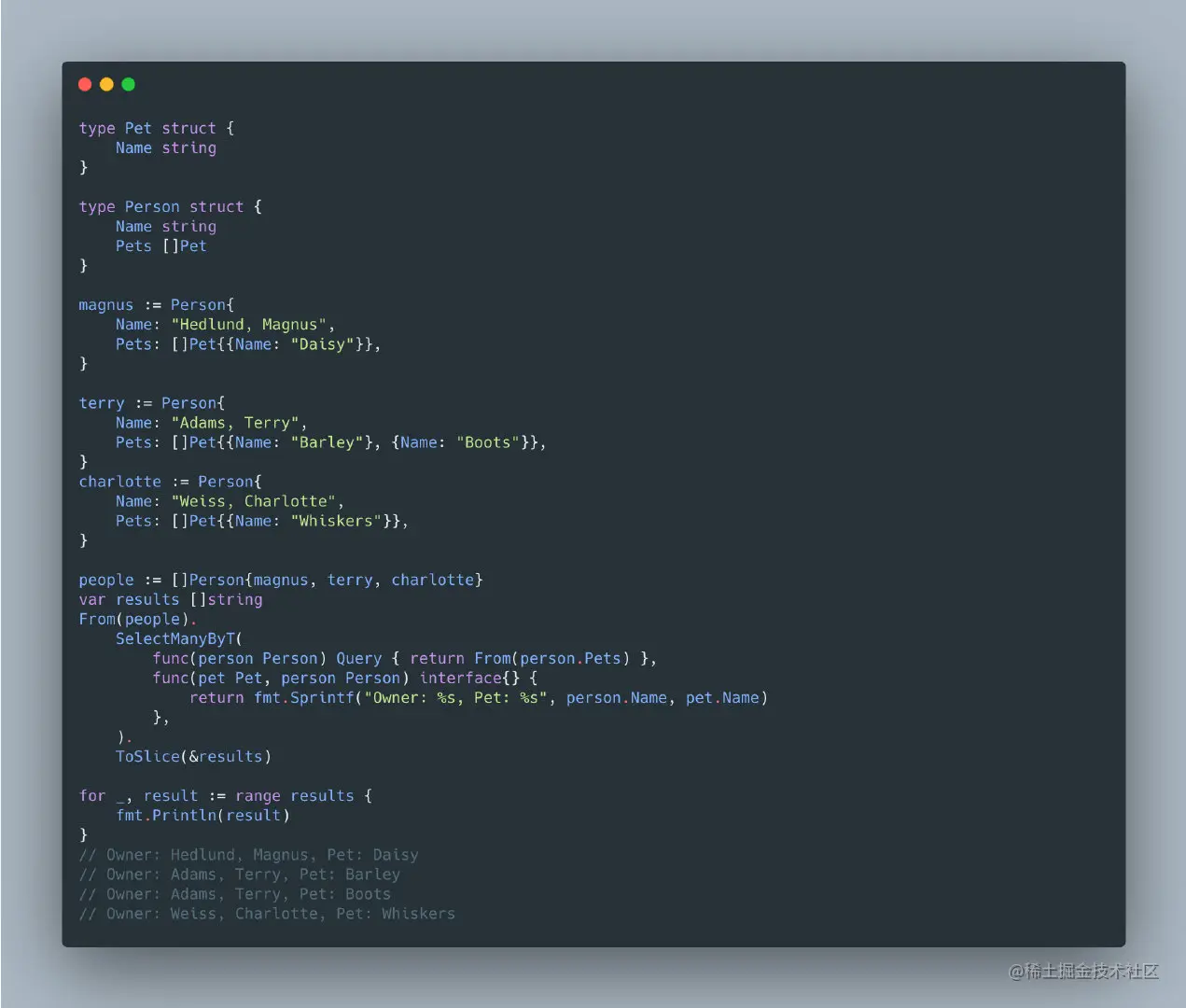1186x1008 pixels.
Task: Click the 'var results []string' line
Action: 171,599
